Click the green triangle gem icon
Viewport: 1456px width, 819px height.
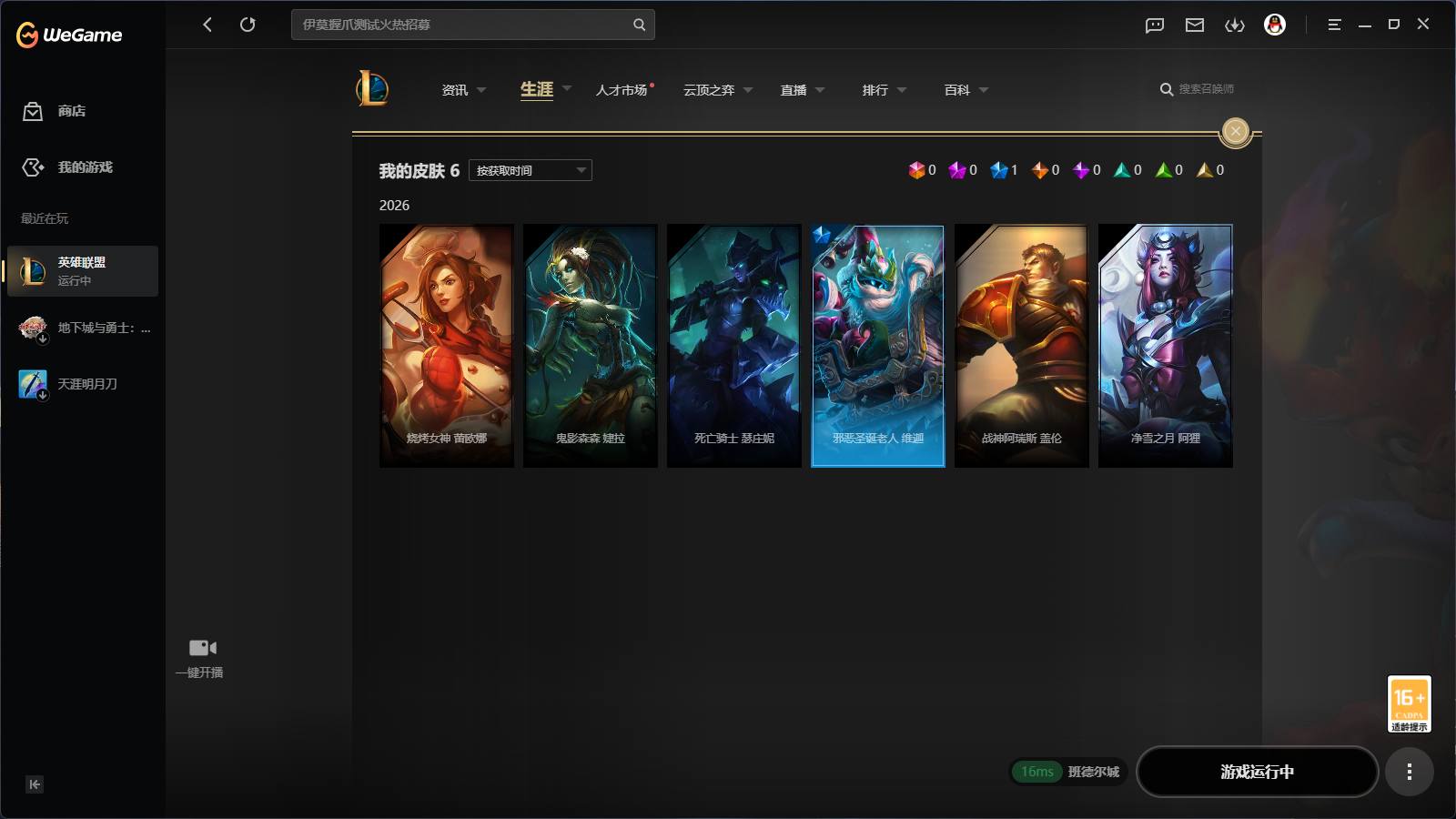tap(1164, 170)
